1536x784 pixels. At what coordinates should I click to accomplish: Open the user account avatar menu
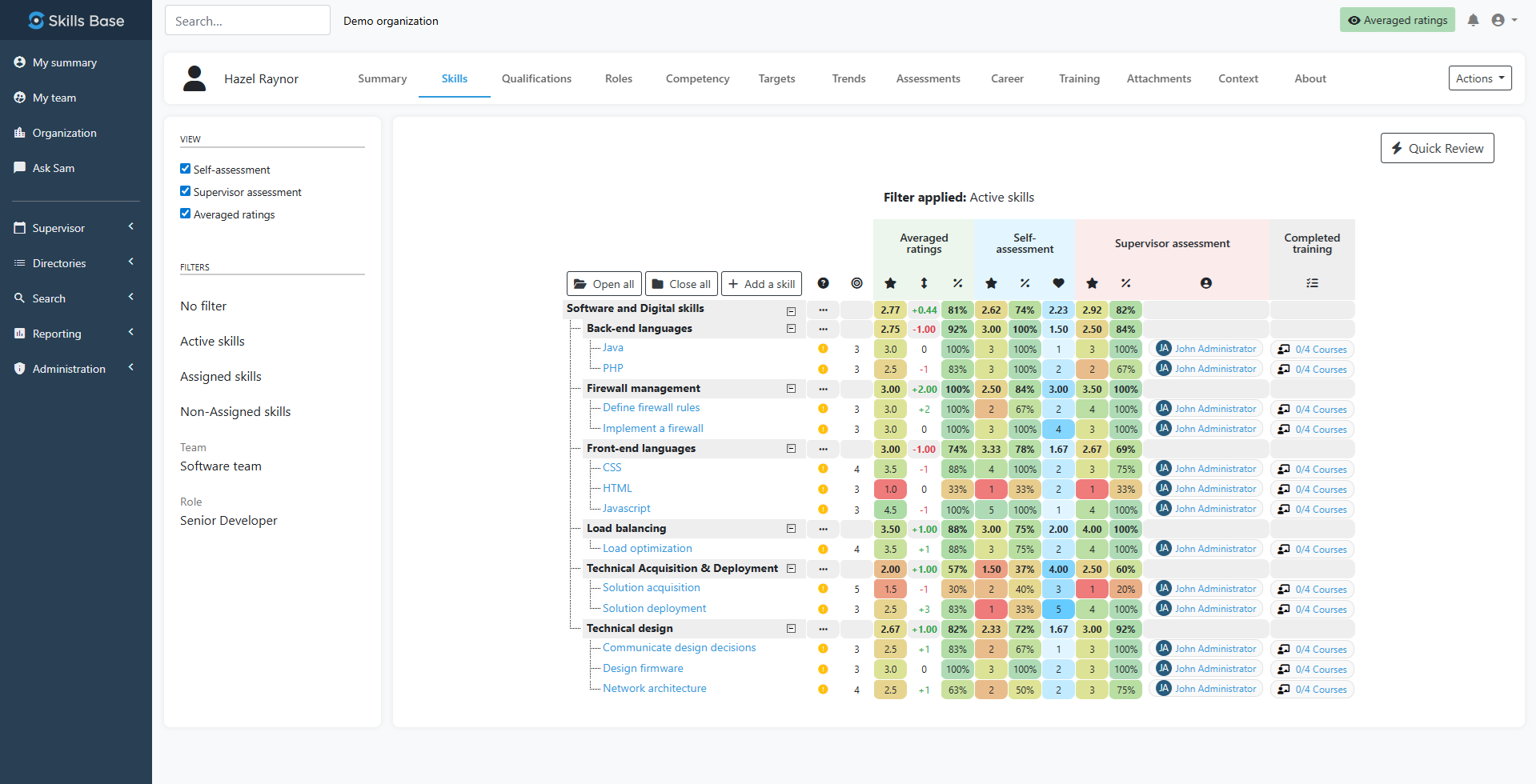click(x=1503, y=20)
